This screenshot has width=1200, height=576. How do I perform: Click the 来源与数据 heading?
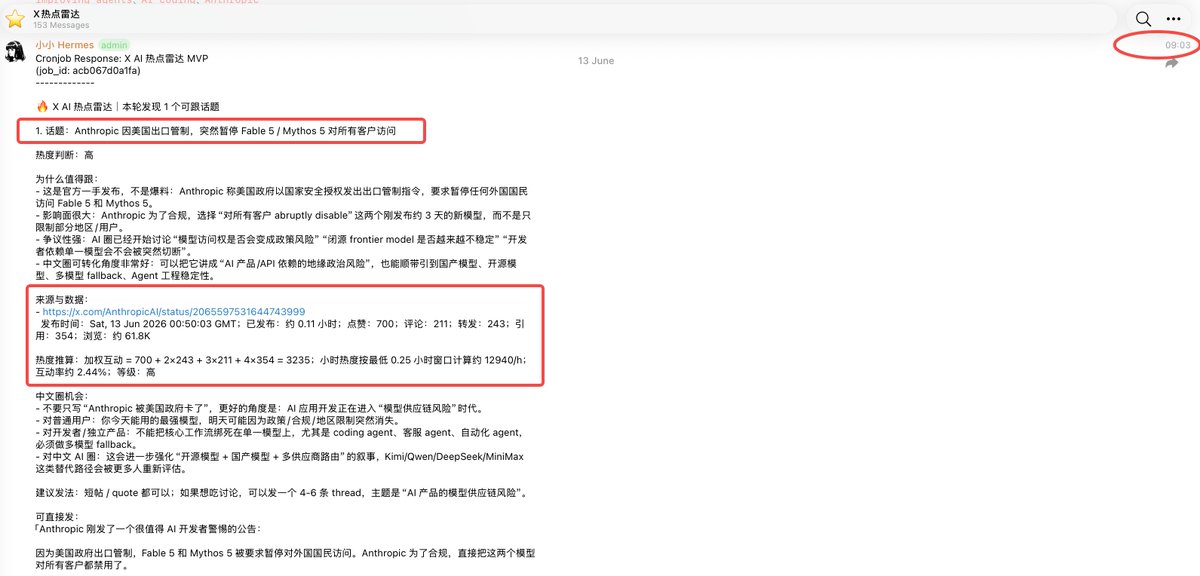(x=62, y=300)
